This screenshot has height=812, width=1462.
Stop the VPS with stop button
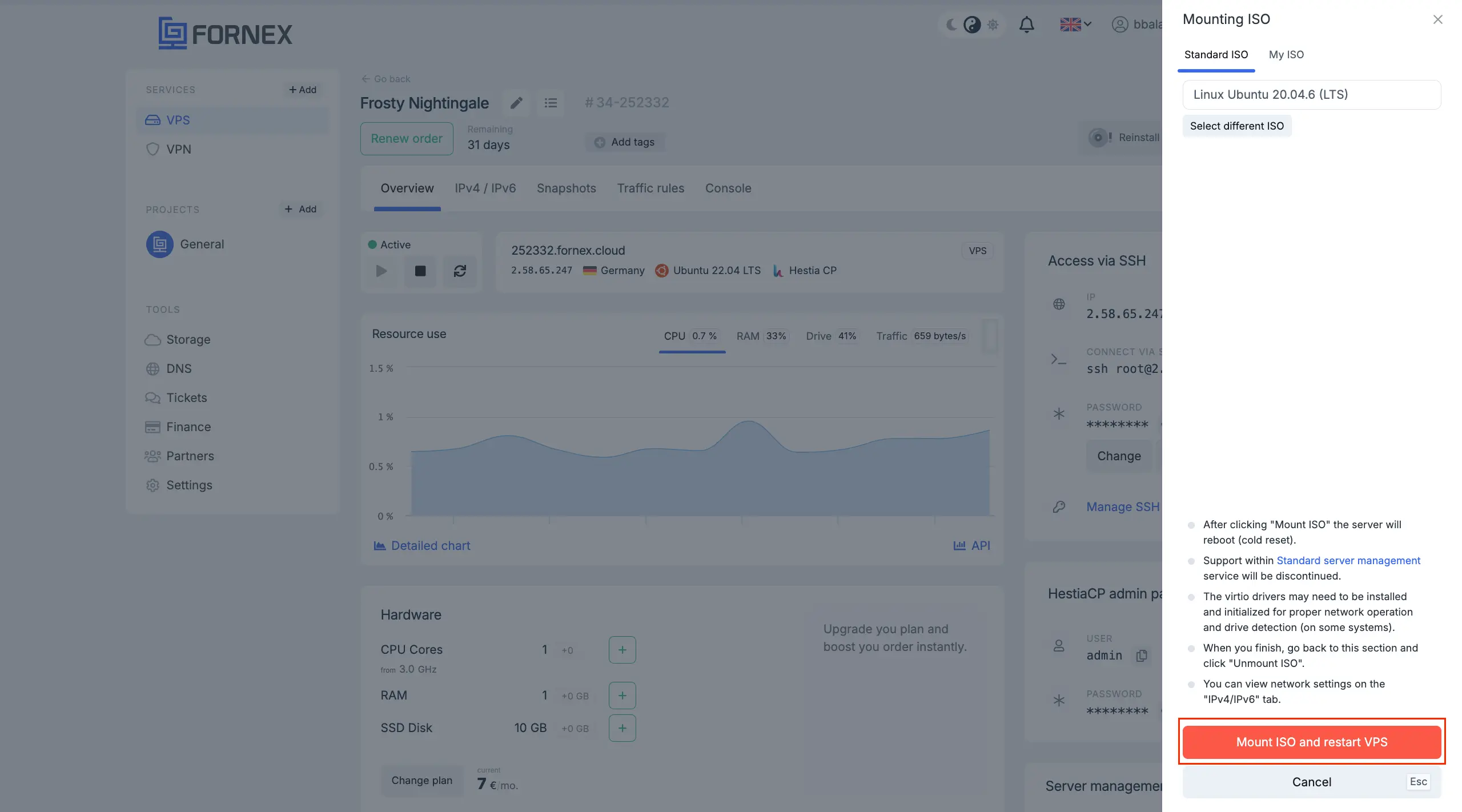(420, 271)
